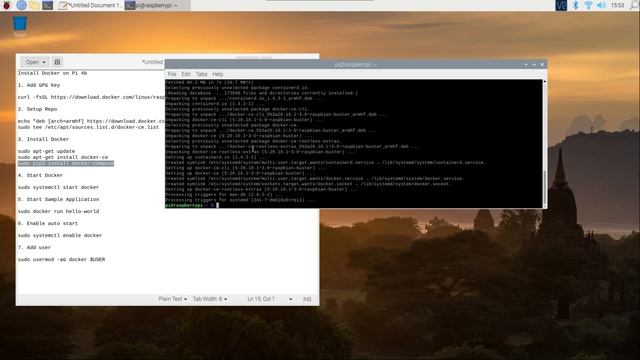Click the line 'sudo systemctl start docker'

click(58, 187)
